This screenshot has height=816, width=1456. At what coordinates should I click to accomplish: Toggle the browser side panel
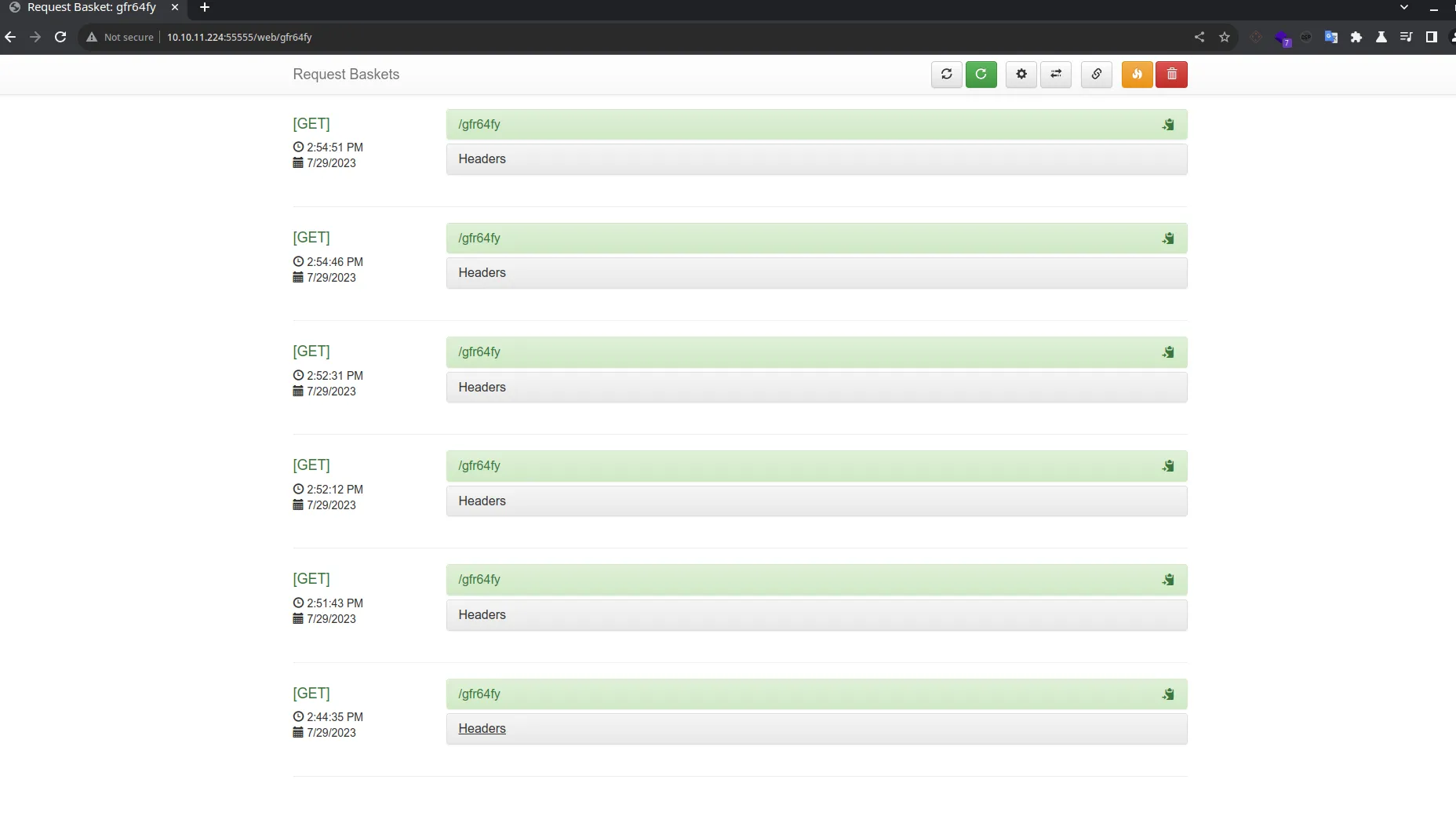(1431, 37)
